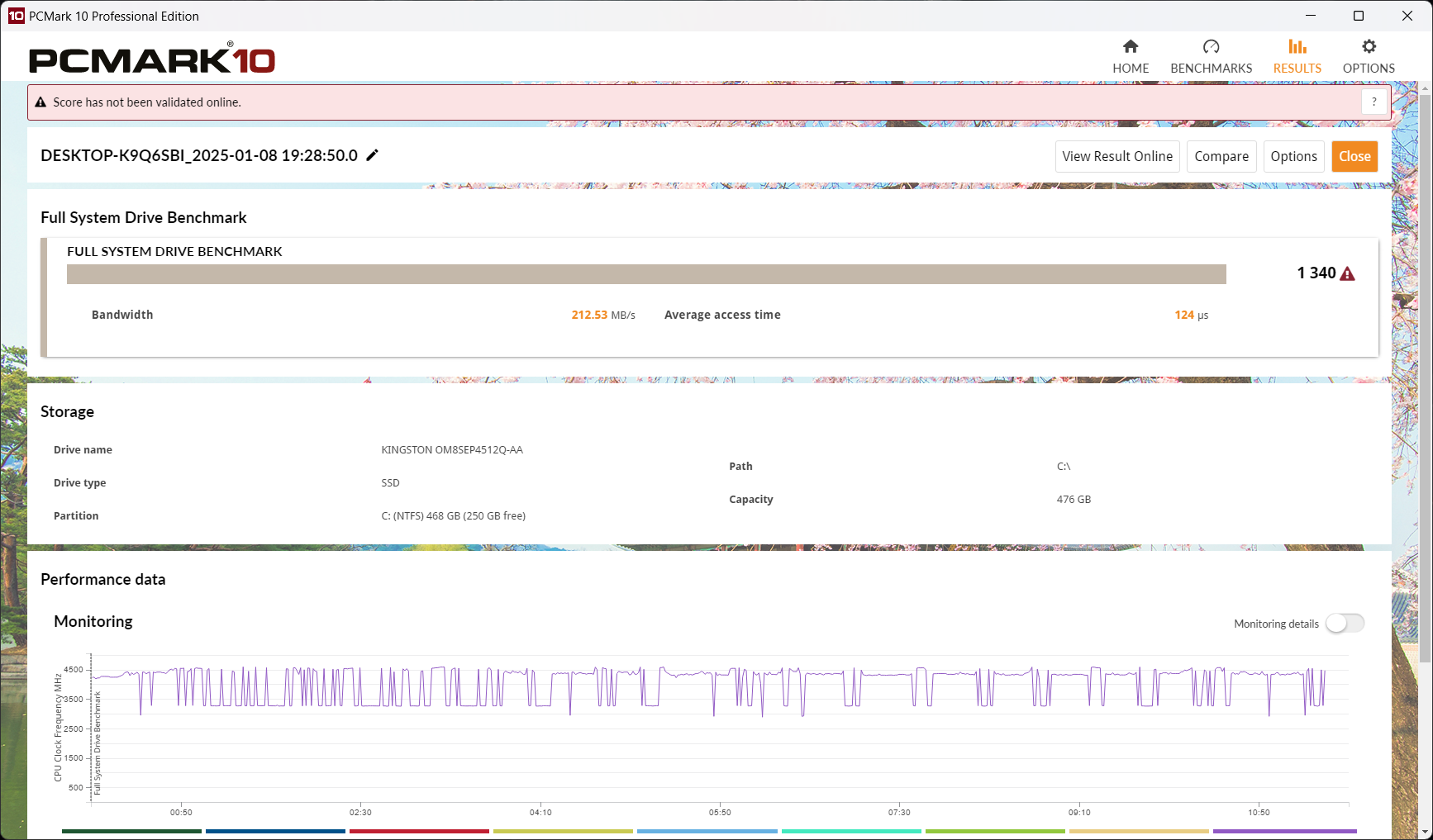This screenshot has width=1433, height=840.
Task: Click the partition value C: (NTFS) 468 GB
Action: [453, 516]
